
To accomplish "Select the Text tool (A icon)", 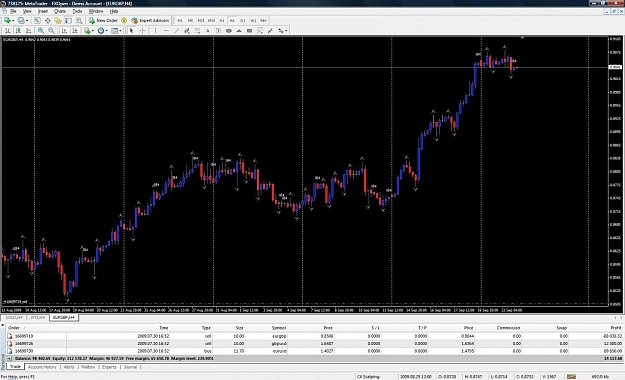I will point(208,31).
